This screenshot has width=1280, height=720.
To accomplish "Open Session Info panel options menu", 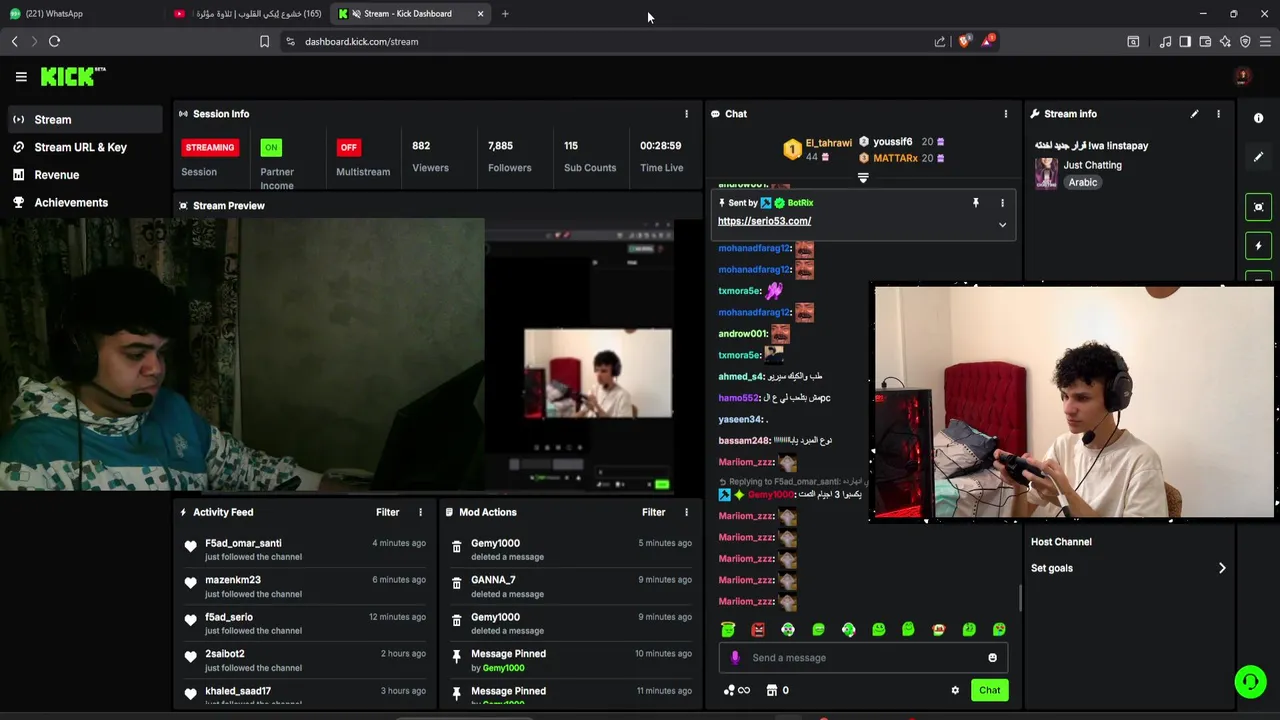I will [x=686, y=114].
